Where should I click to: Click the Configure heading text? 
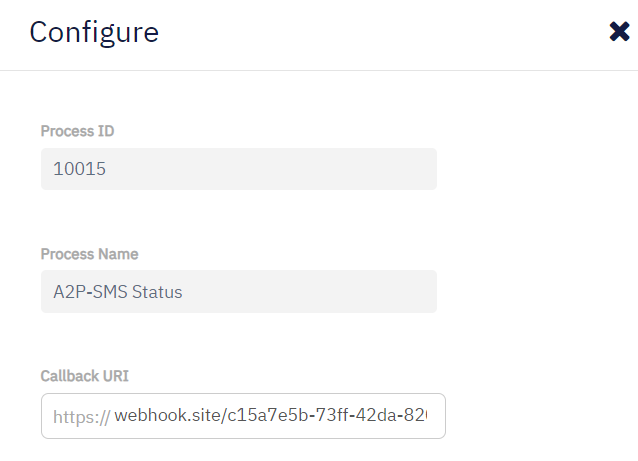click(x=94, y=32)
